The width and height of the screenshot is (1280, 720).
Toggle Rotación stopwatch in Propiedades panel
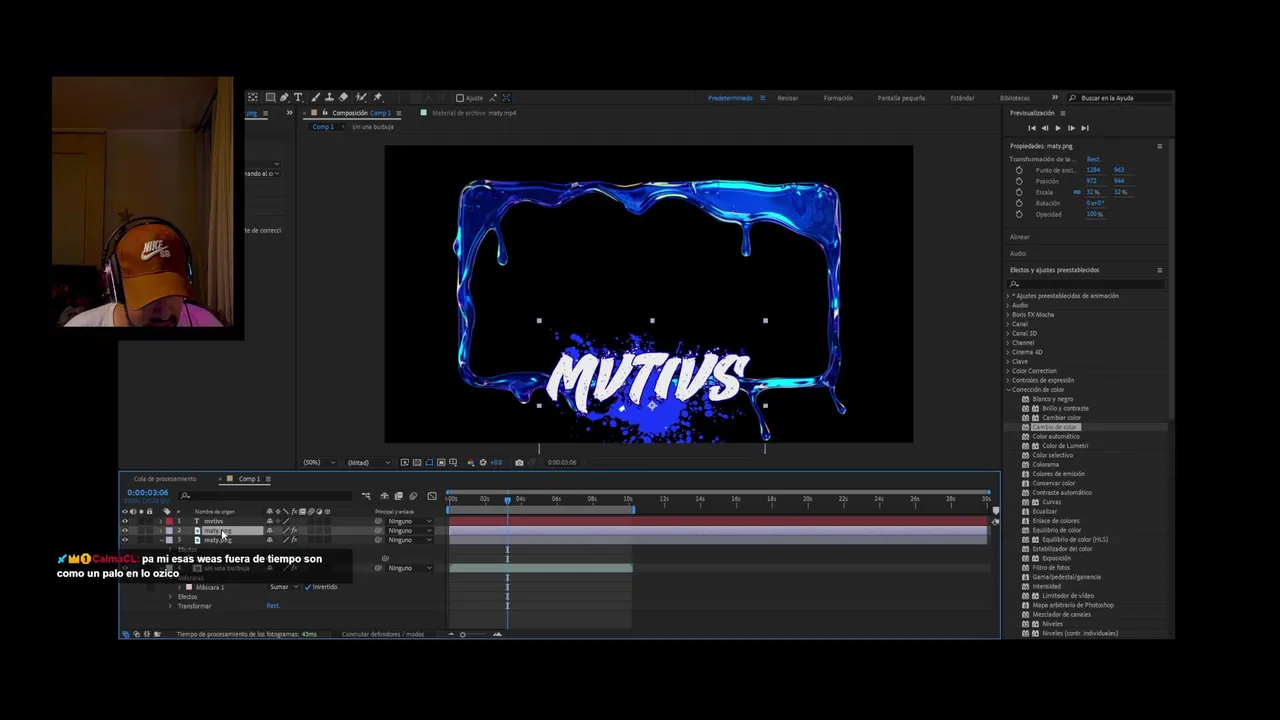point(1019,203)
